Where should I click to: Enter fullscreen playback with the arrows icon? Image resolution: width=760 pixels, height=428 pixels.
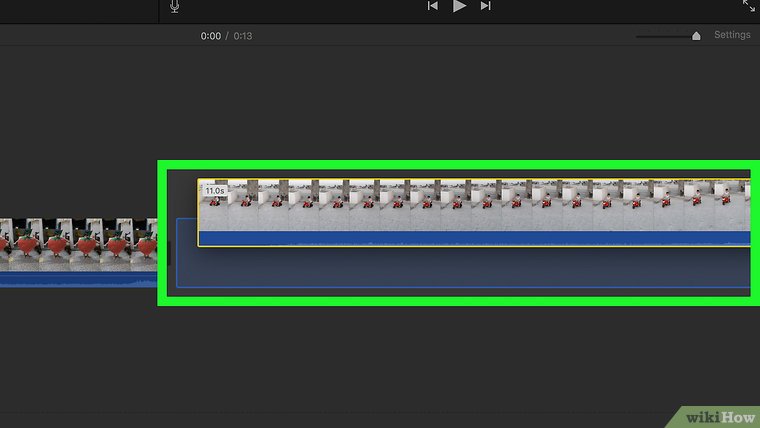pyautogui.click(x=749, y=6)
